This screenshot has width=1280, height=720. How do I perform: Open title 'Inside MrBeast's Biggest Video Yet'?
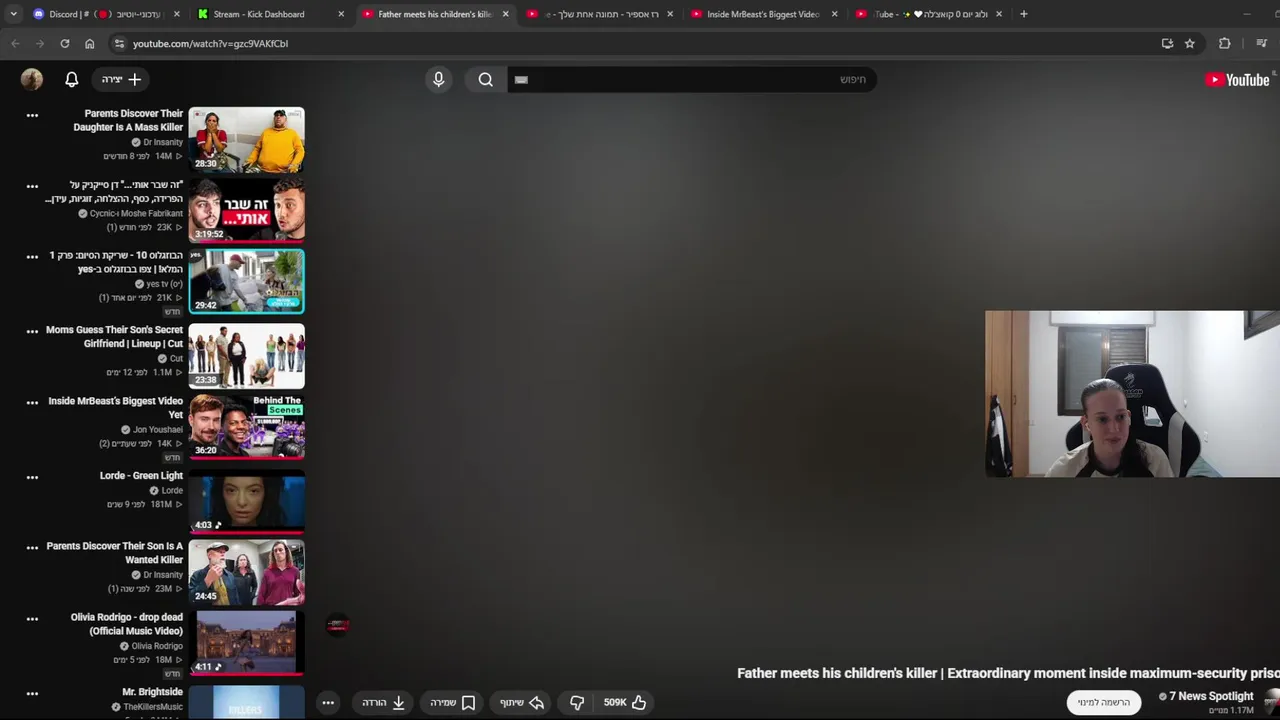116,408
